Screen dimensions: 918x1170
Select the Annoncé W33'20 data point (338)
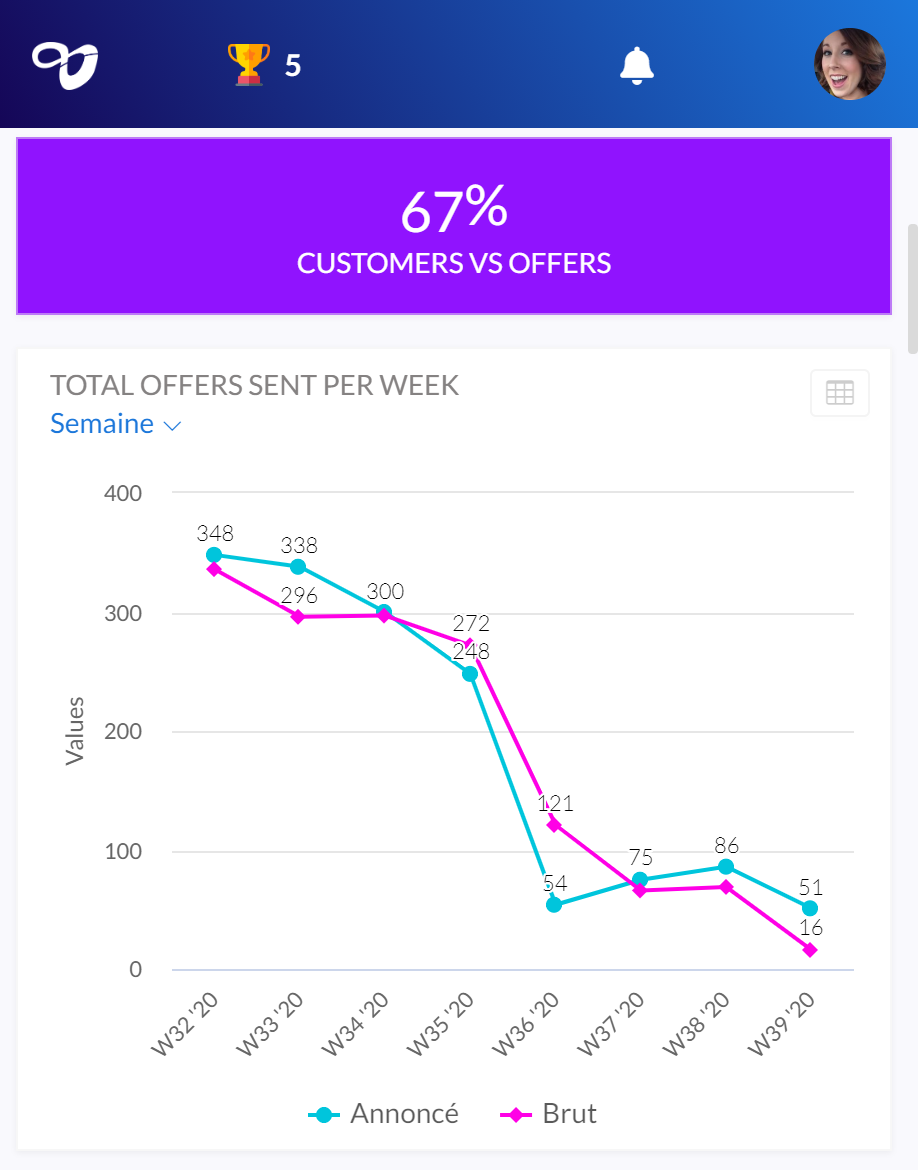(x=298, y=567)
